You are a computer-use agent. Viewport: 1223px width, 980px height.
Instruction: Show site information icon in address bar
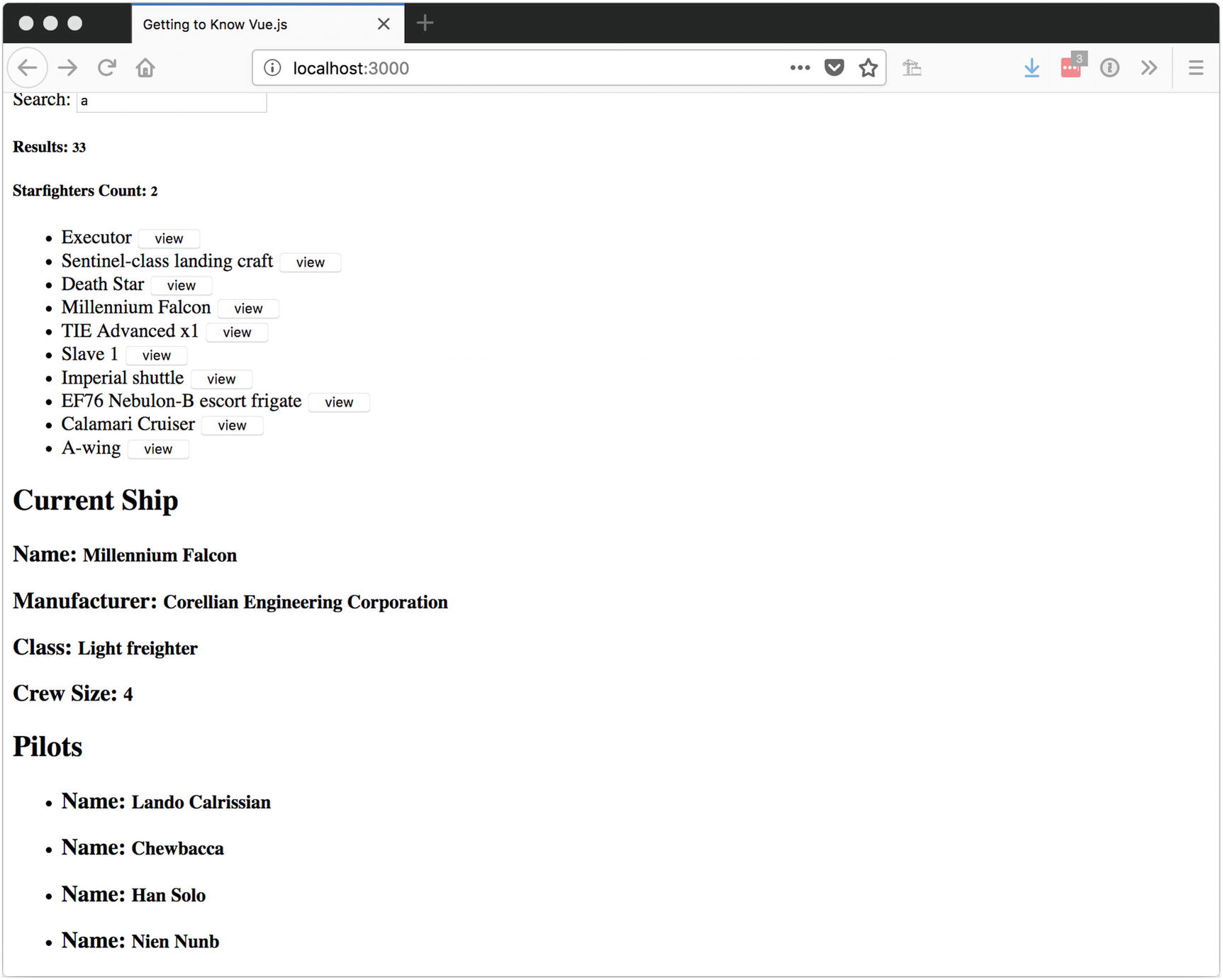click(272, 68)
